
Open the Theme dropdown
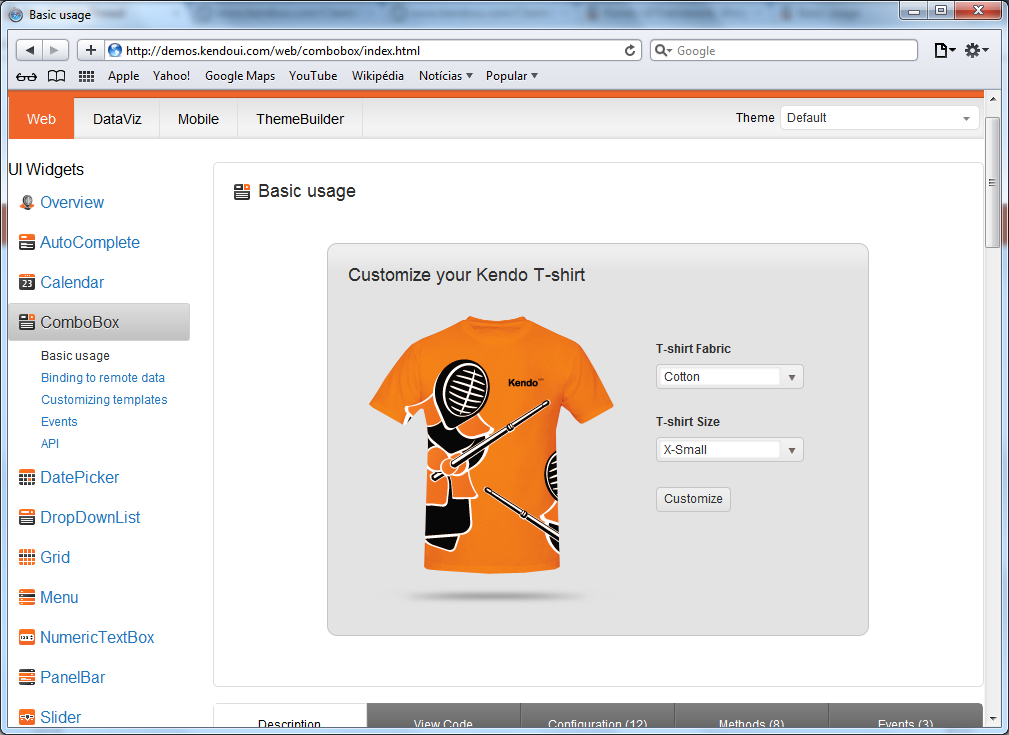pos(879,118)
